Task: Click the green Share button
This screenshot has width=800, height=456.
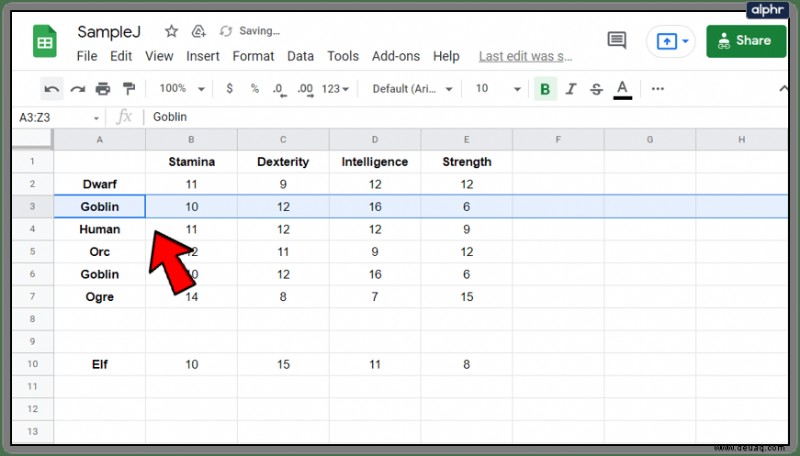Action: 746,41
